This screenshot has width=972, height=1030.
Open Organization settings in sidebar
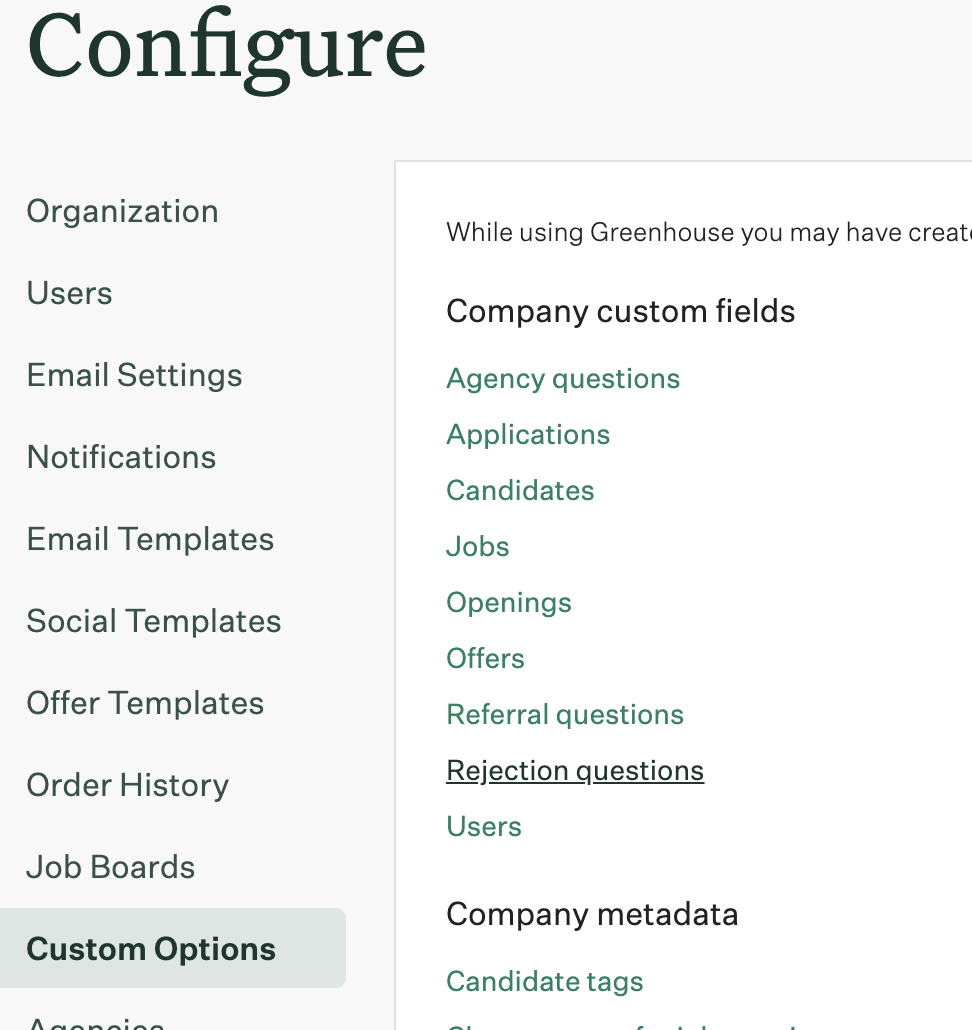[x=122, y=212]
